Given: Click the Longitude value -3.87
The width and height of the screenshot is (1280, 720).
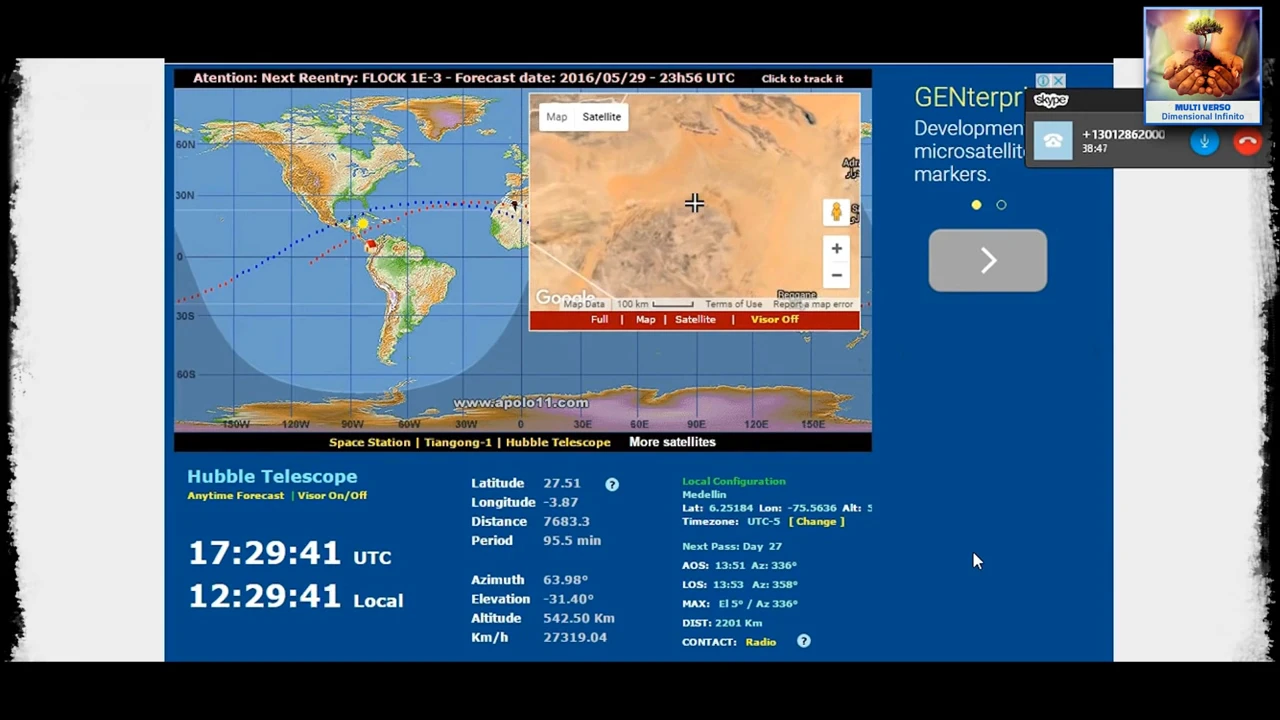Looking at the screenshot, I should pos(560,502).
